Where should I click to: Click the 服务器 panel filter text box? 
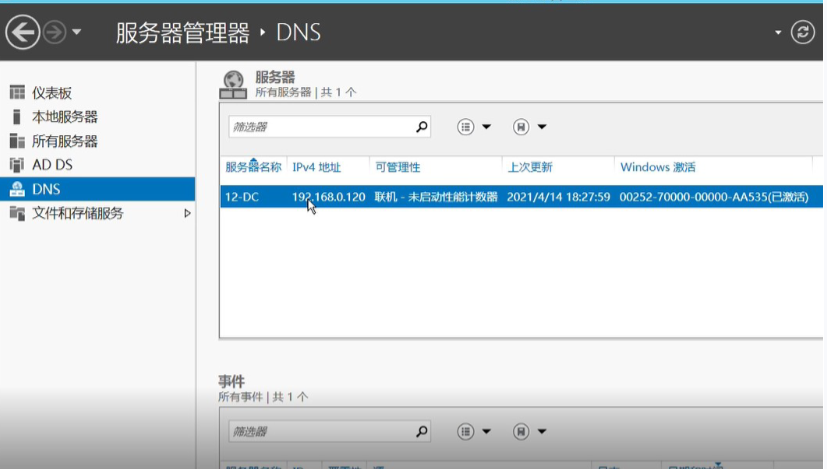(x=320, y=127)
